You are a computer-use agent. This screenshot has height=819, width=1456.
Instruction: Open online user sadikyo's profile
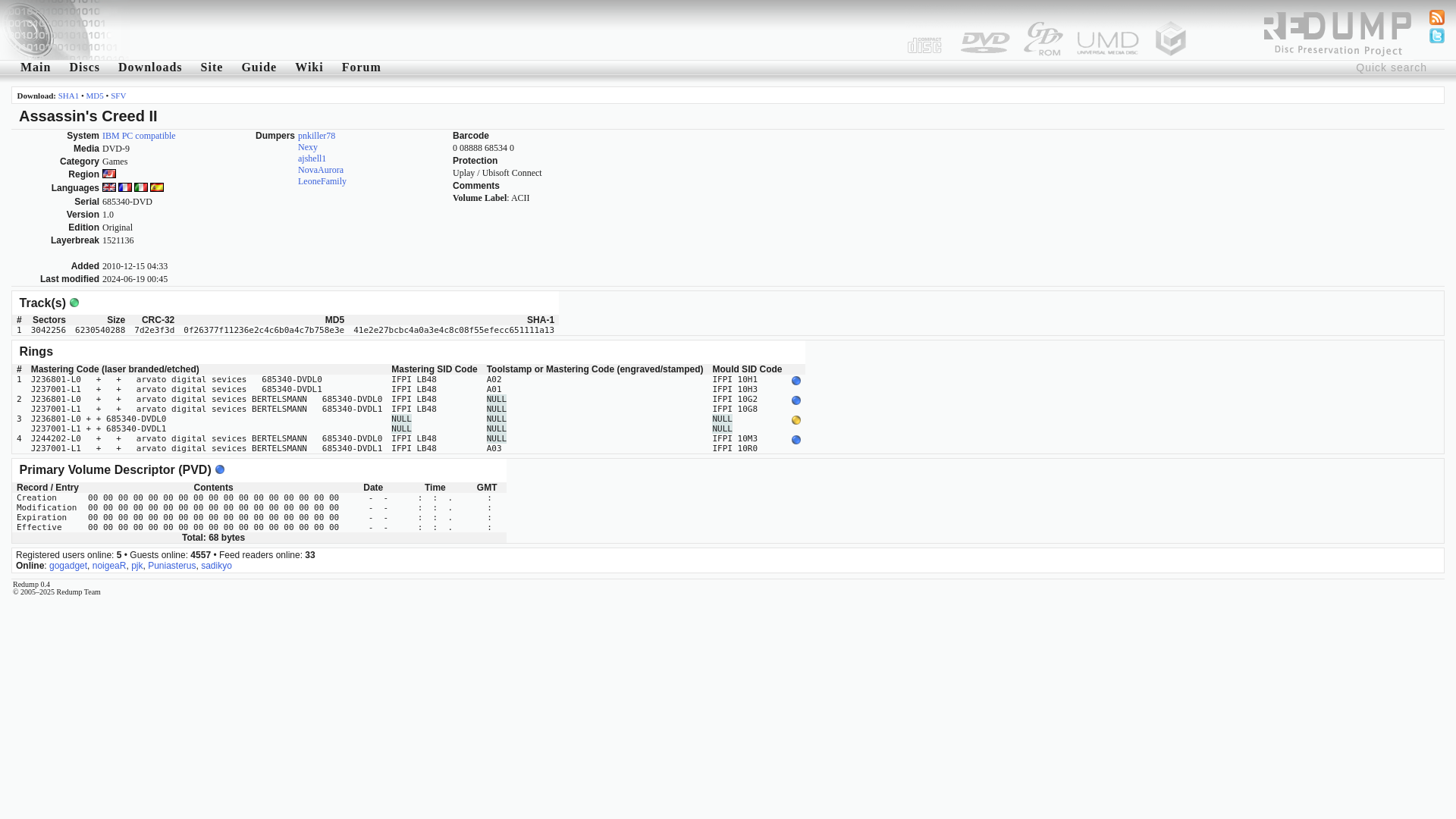click(x=216, y=566)
